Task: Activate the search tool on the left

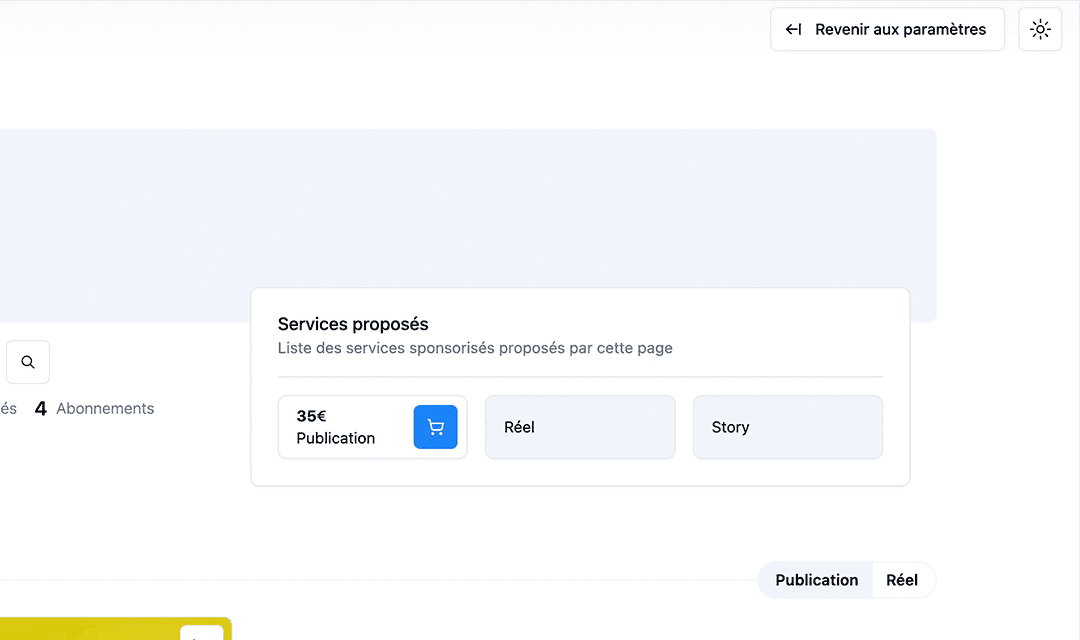Action: coord(27,362)
